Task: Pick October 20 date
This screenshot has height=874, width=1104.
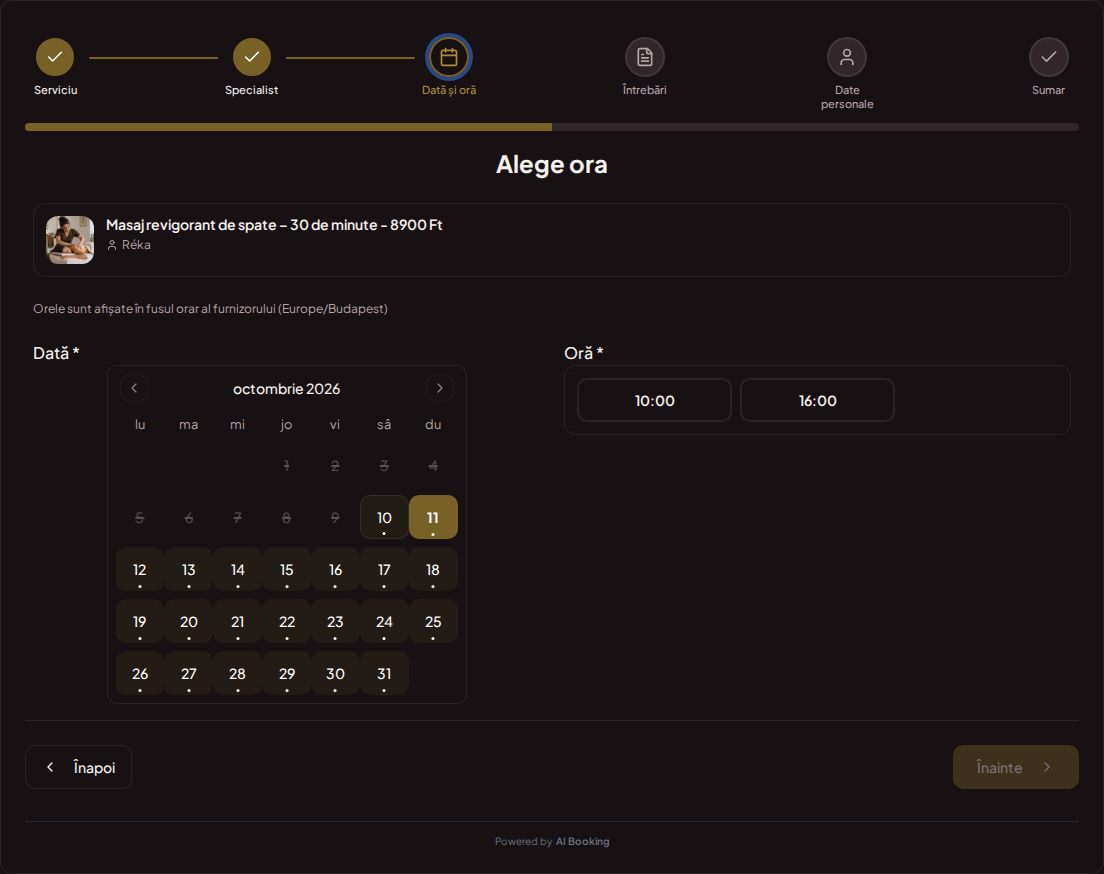Action: [x=189, y=622]
